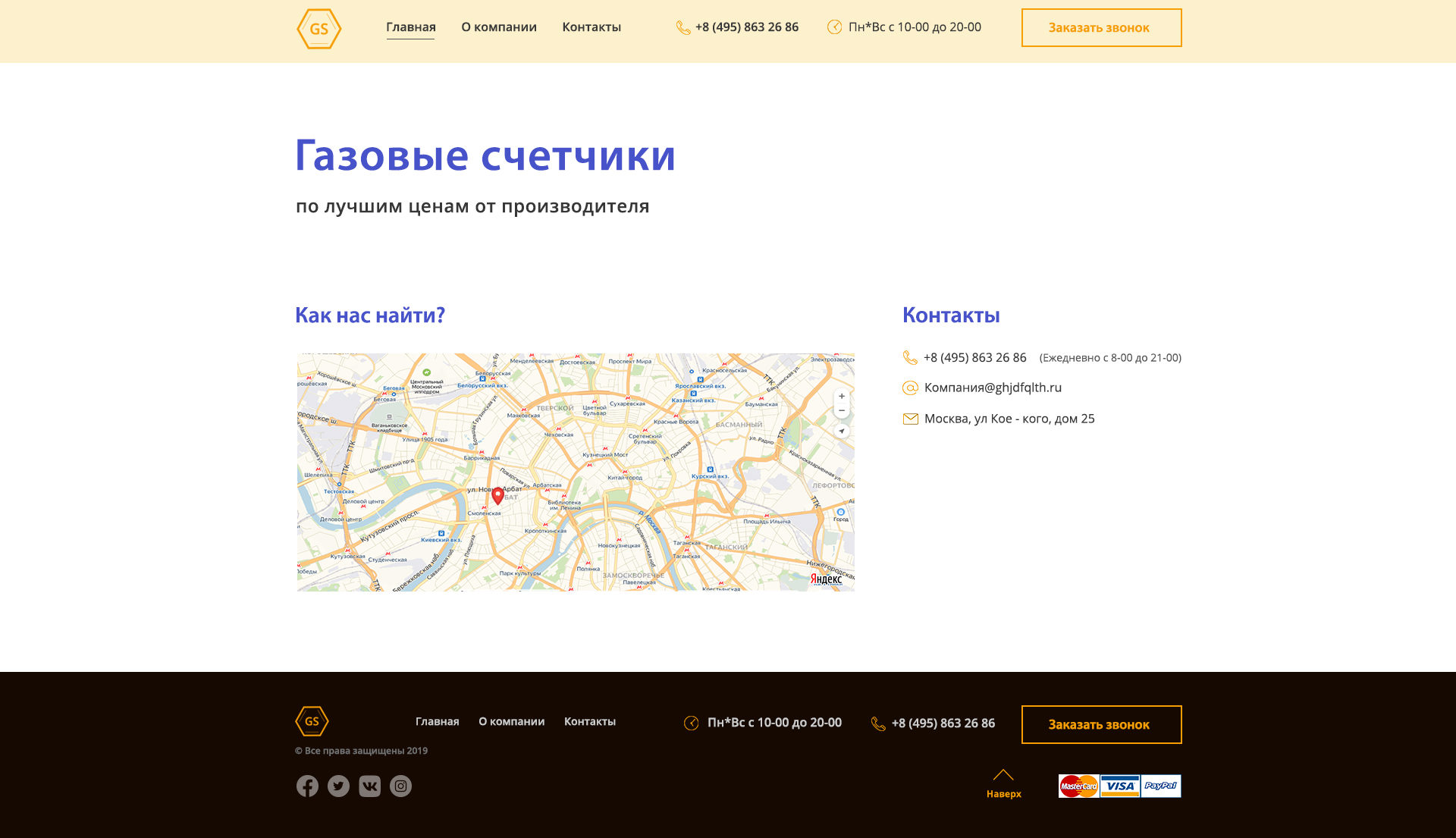The width and height of the screenshot is (1456, 838).
Task: Click the envelope icon next to the address
Action: [909, 418]
